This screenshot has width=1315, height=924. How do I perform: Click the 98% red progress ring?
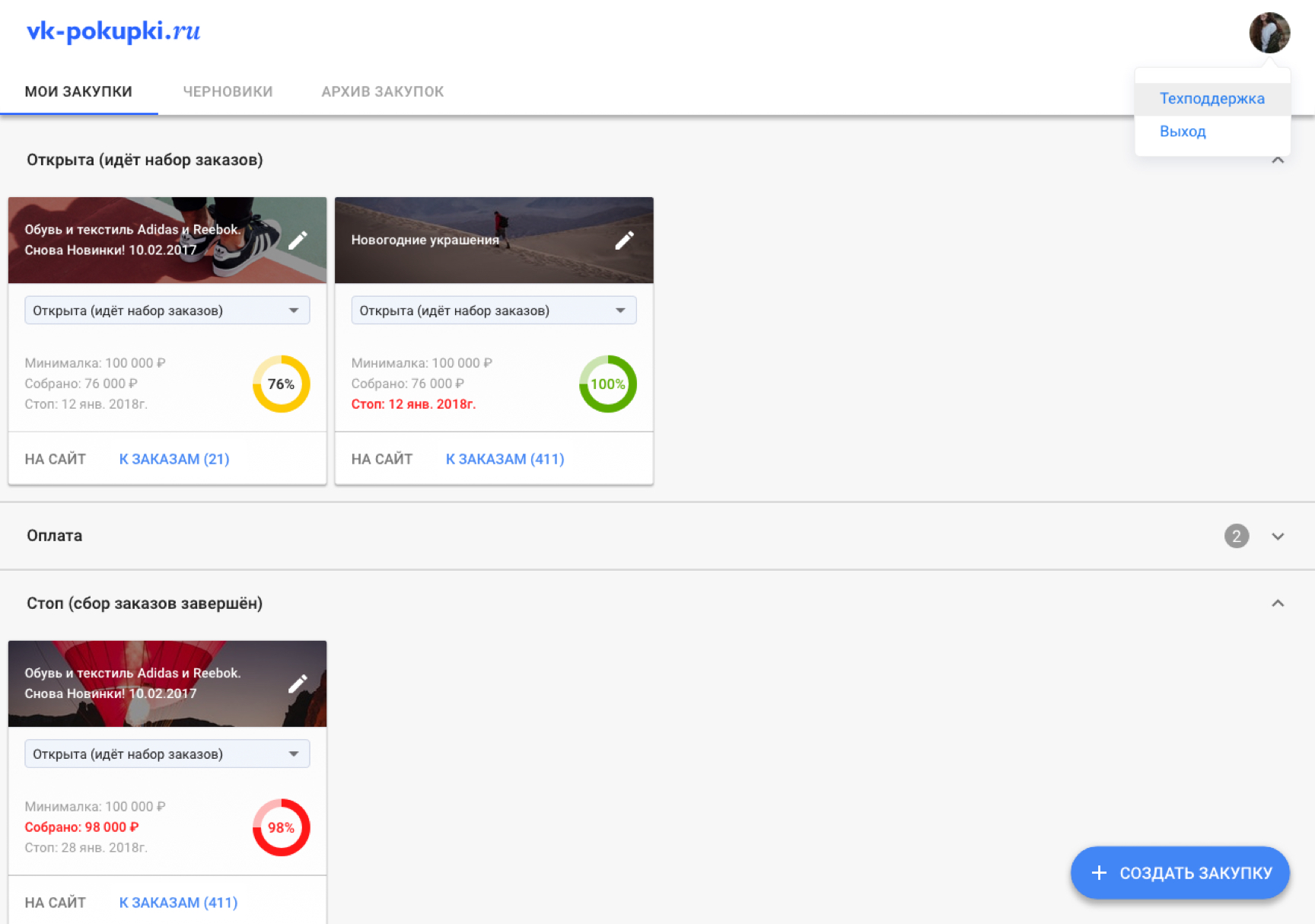(x=282, y=827)
